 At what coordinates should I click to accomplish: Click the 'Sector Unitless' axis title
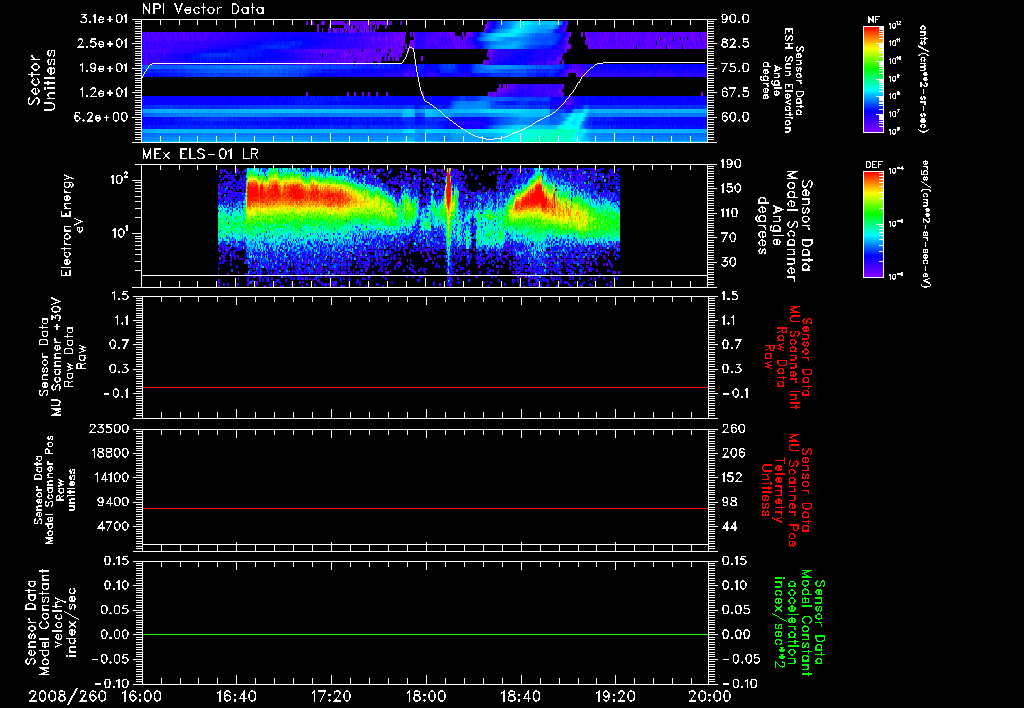click(x=42, y=80)
